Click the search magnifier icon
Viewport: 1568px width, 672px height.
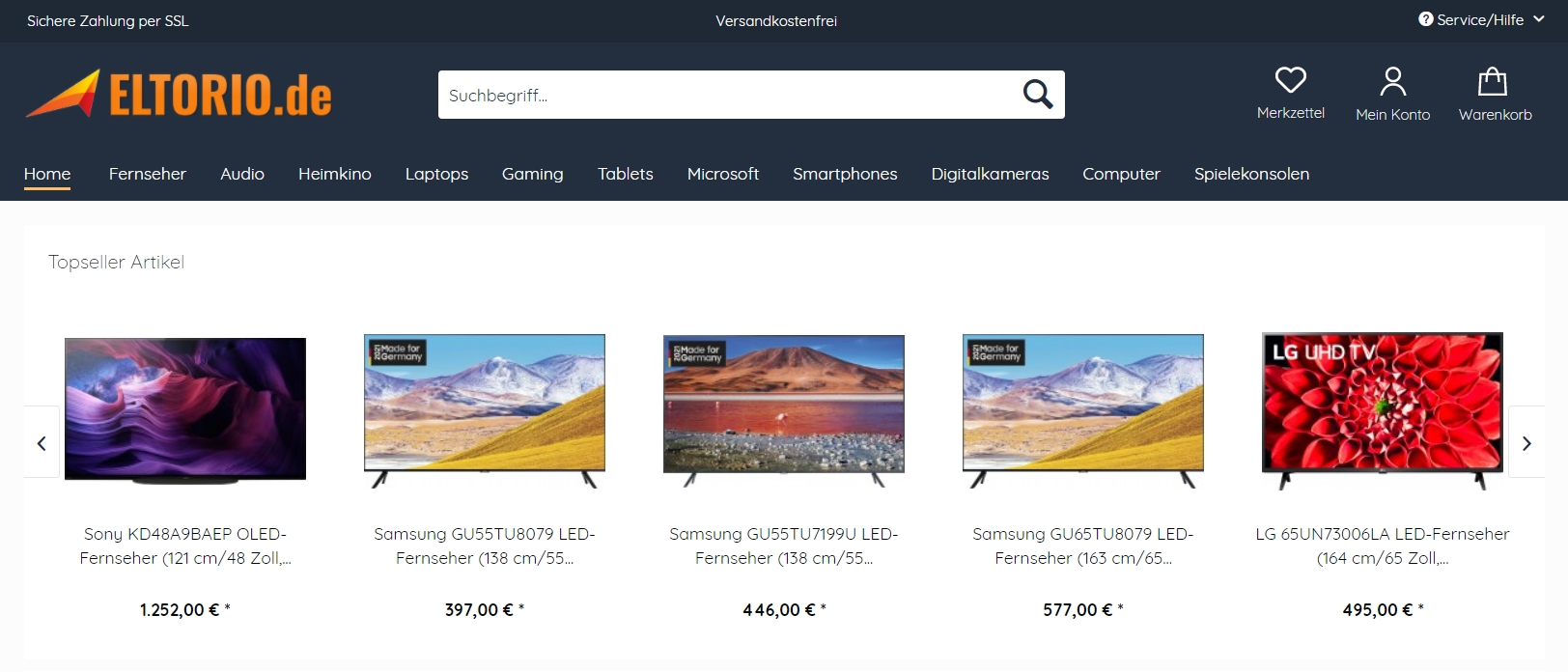click(1038, 95)
